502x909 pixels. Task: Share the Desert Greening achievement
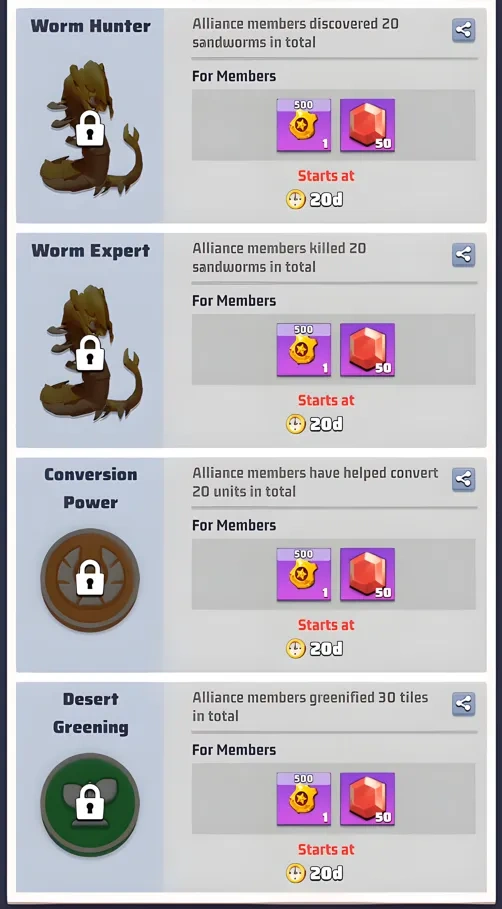[x=463, y=704]
